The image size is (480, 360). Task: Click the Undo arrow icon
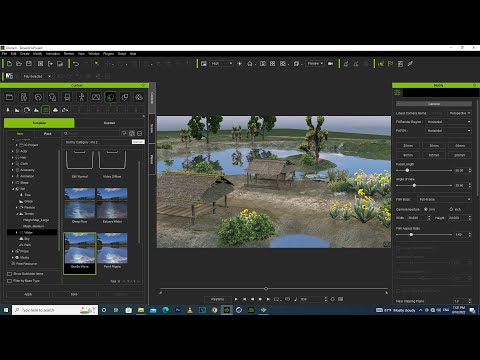[x=76, y=64]
